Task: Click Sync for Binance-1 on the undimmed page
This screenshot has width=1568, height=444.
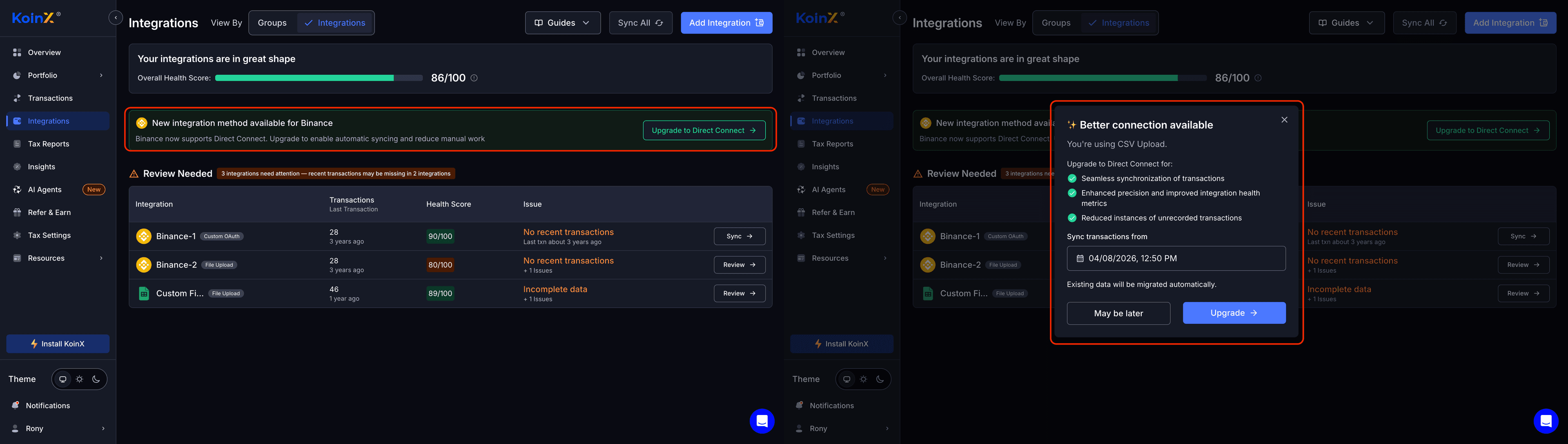Action: coord(739,237)
